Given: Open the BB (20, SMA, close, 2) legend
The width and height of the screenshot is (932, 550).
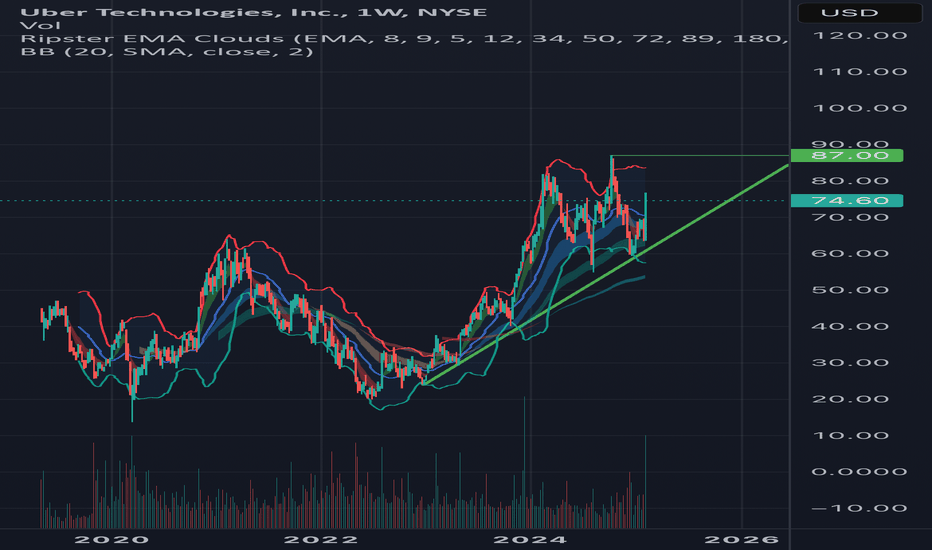Looking at the screenshot, I should tap(166, 52).
